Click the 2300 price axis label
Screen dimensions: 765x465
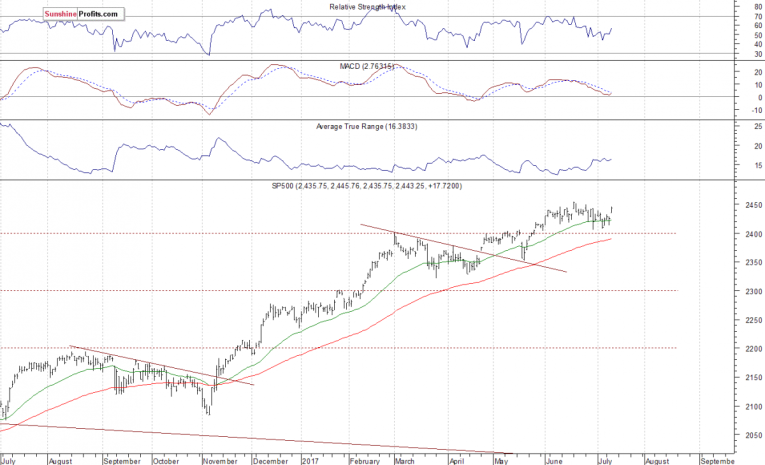click(740, 291)
